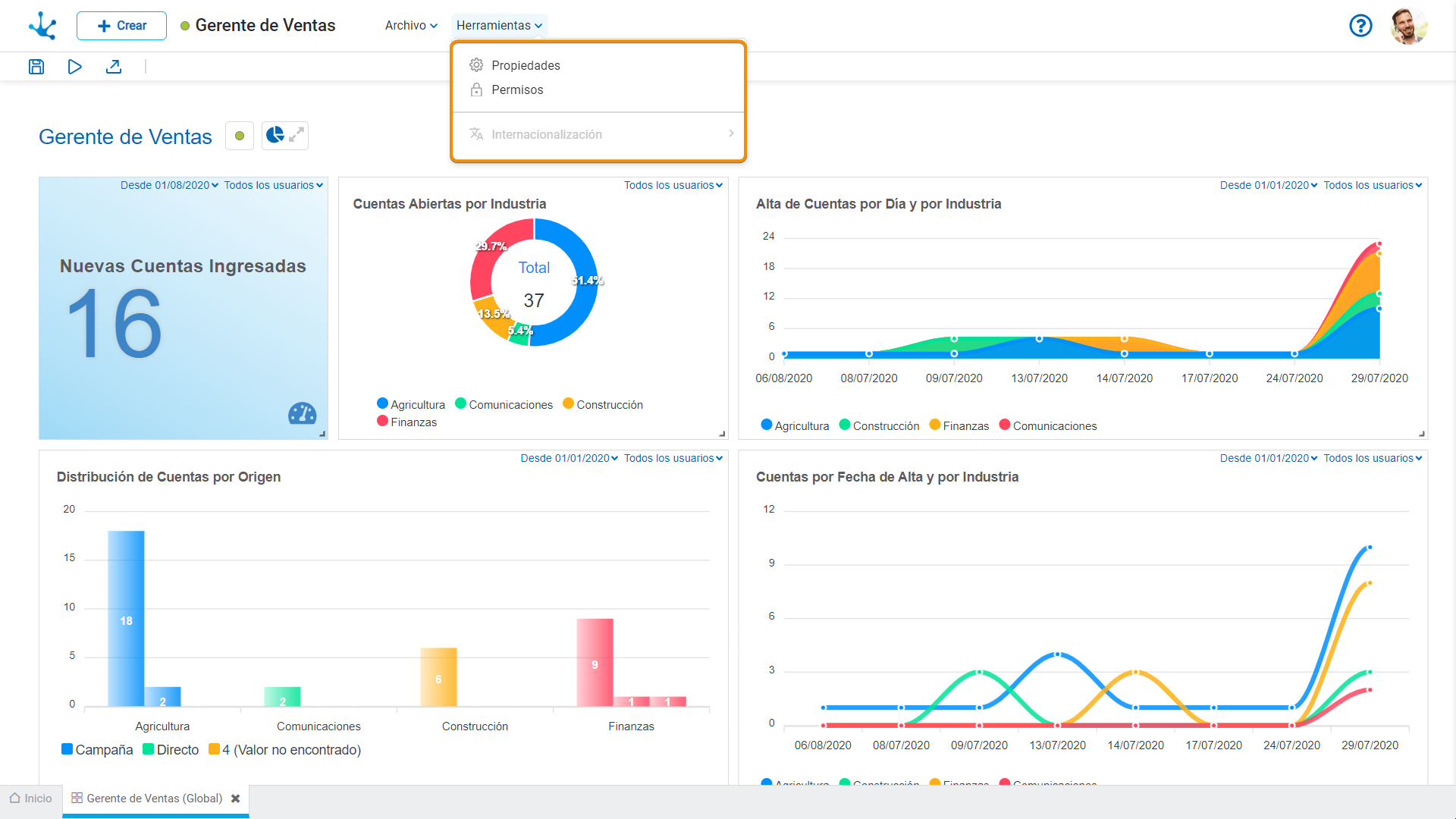Viewport: 1456px width, 819px height.
Task: Open the user profile avatar
Action: (x=1409, y=26)
